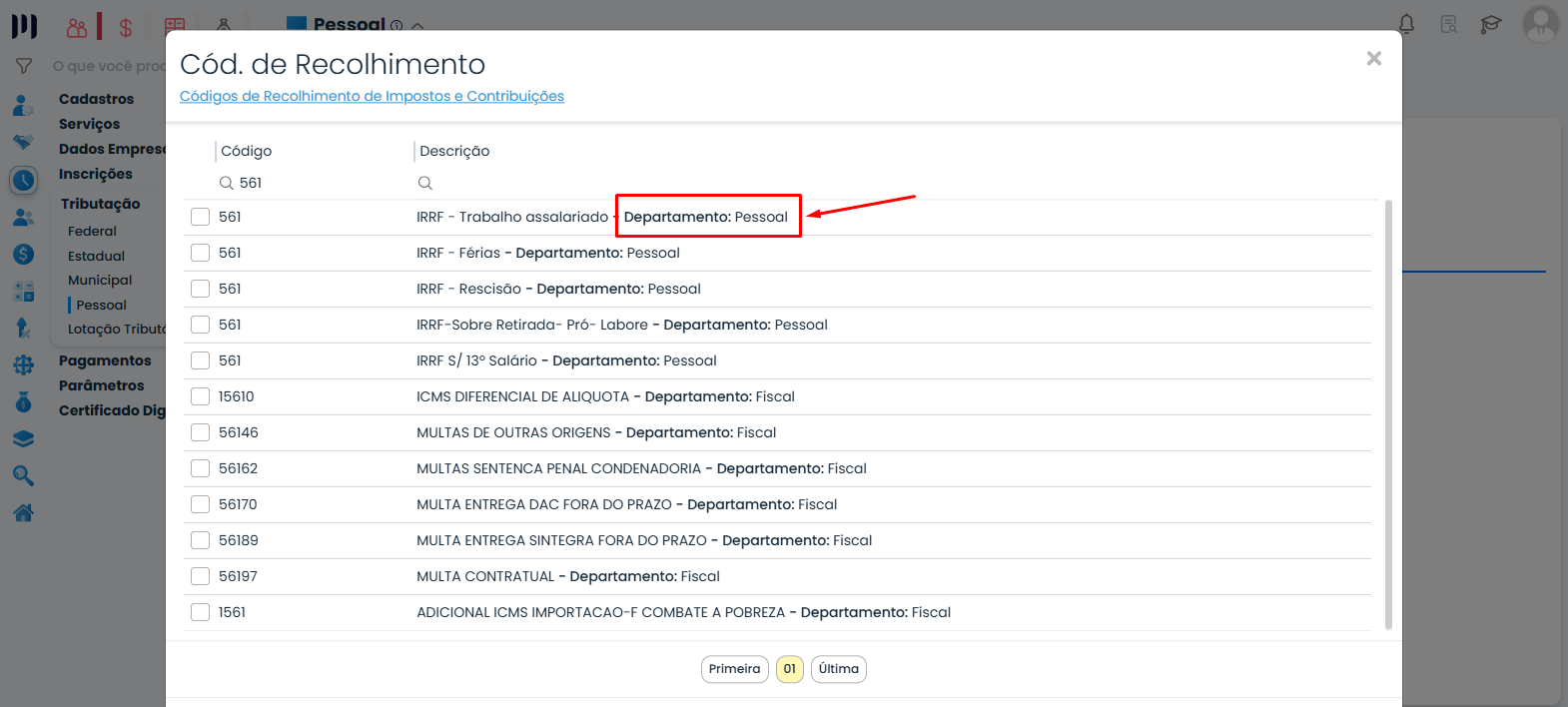
Task: Open the person-with-pencil sidebar icon
Action: click(x=24, y=328)
